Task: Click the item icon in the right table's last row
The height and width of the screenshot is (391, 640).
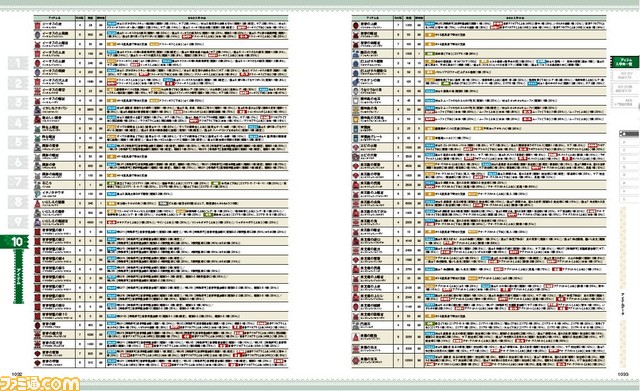Action: pos(356,360)
